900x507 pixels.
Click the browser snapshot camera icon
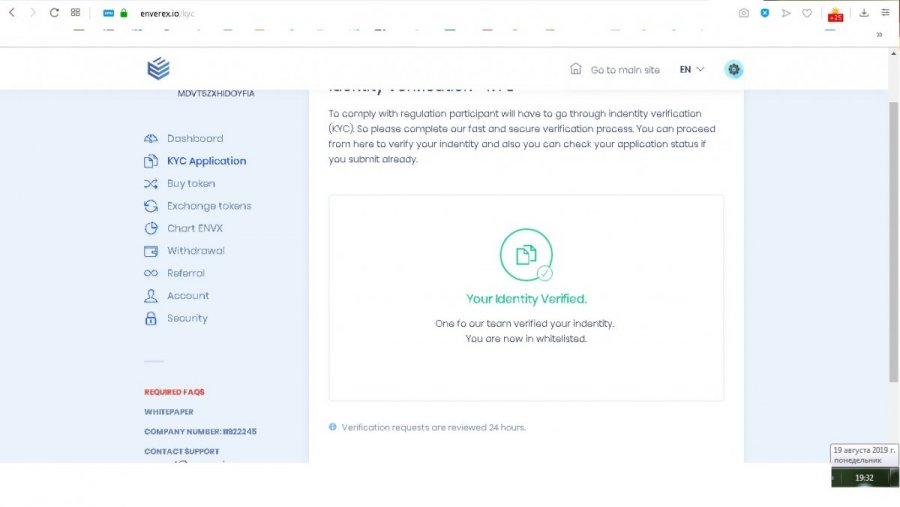pos(743,13)
